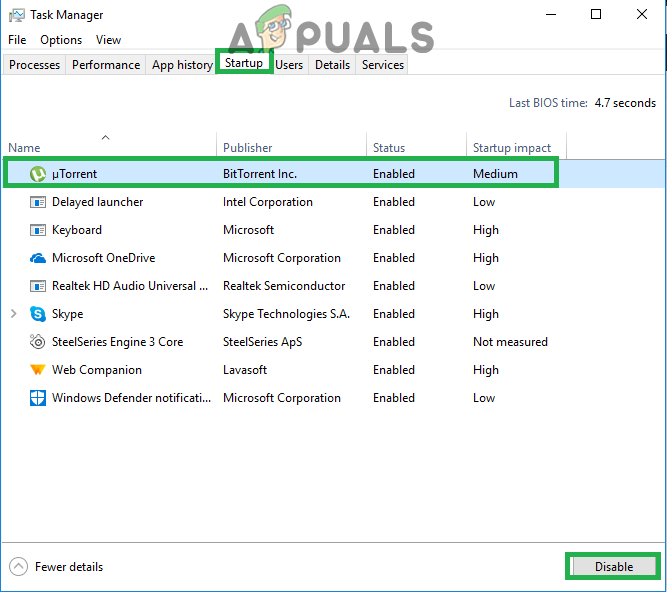
Task: Switch to the Performance tab
Action: (x=106, y=65)
